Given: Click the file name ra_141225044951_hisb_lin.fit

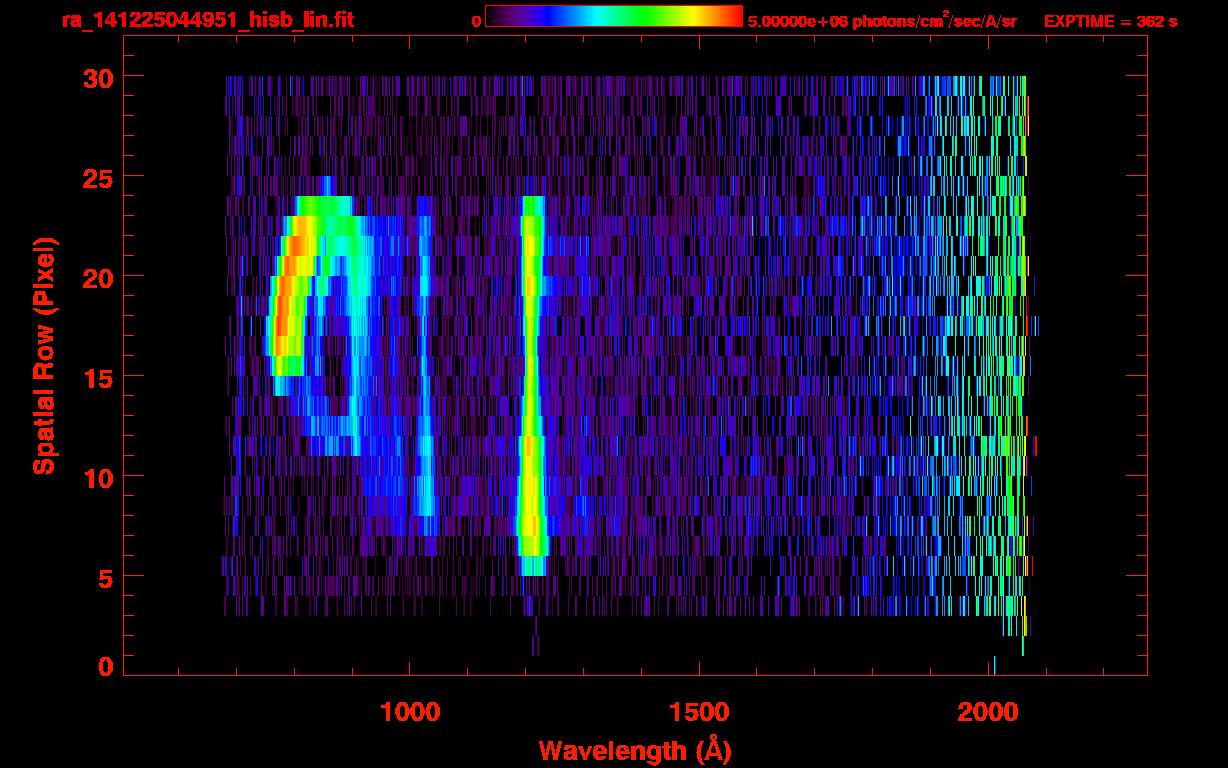Looking at the screenshot, I should click(207, 20).
